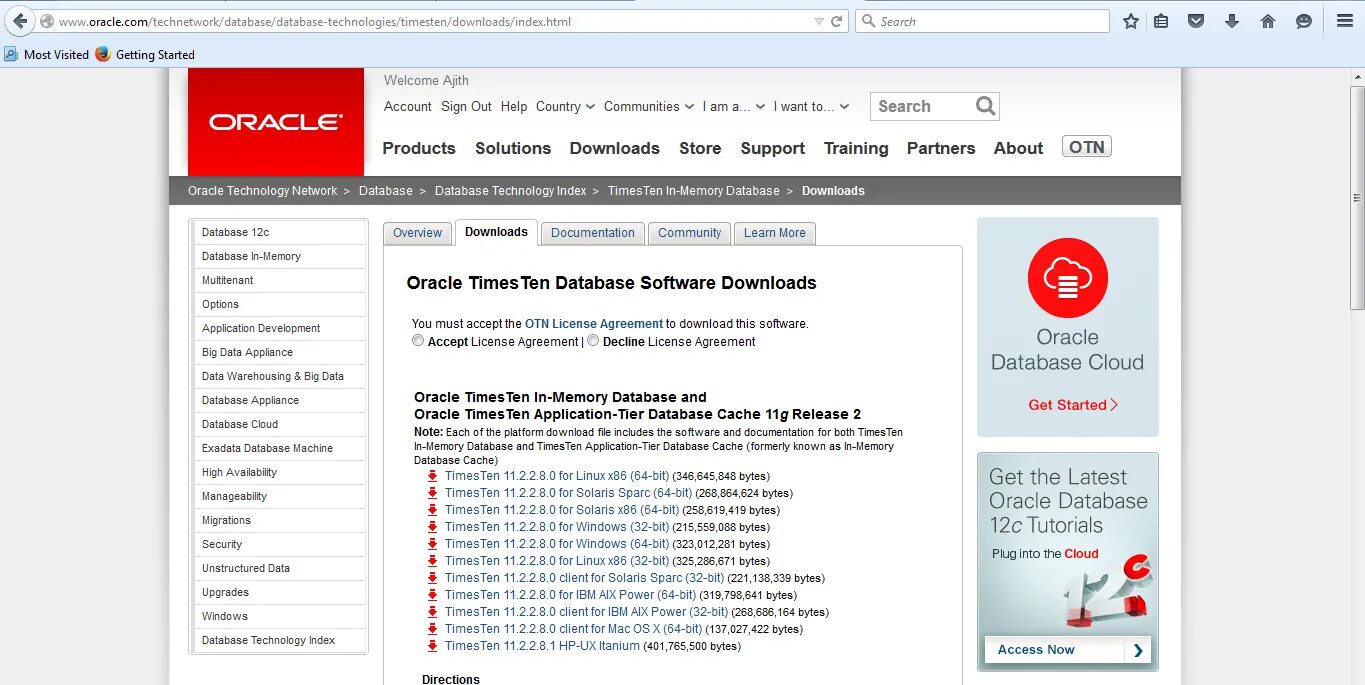Reload the page with refresh icon

pos(837,21)
